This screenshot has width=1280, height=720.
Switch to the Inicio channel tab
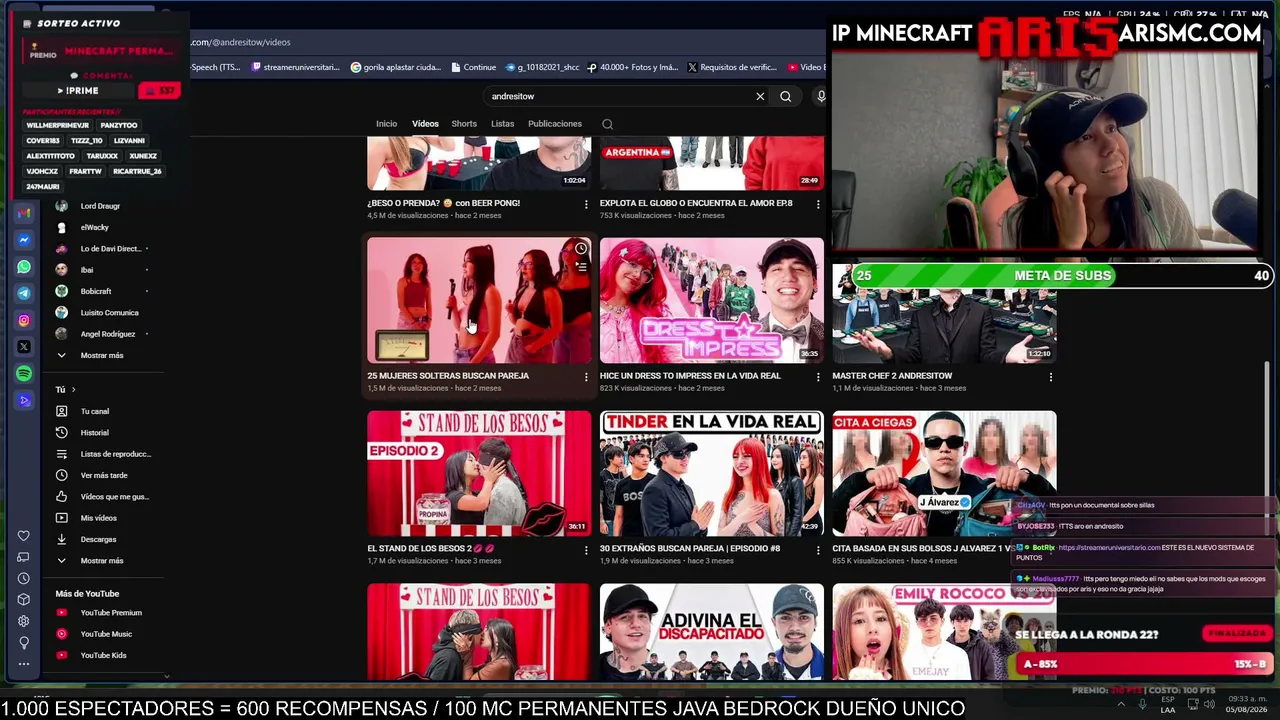pos(386,124)
